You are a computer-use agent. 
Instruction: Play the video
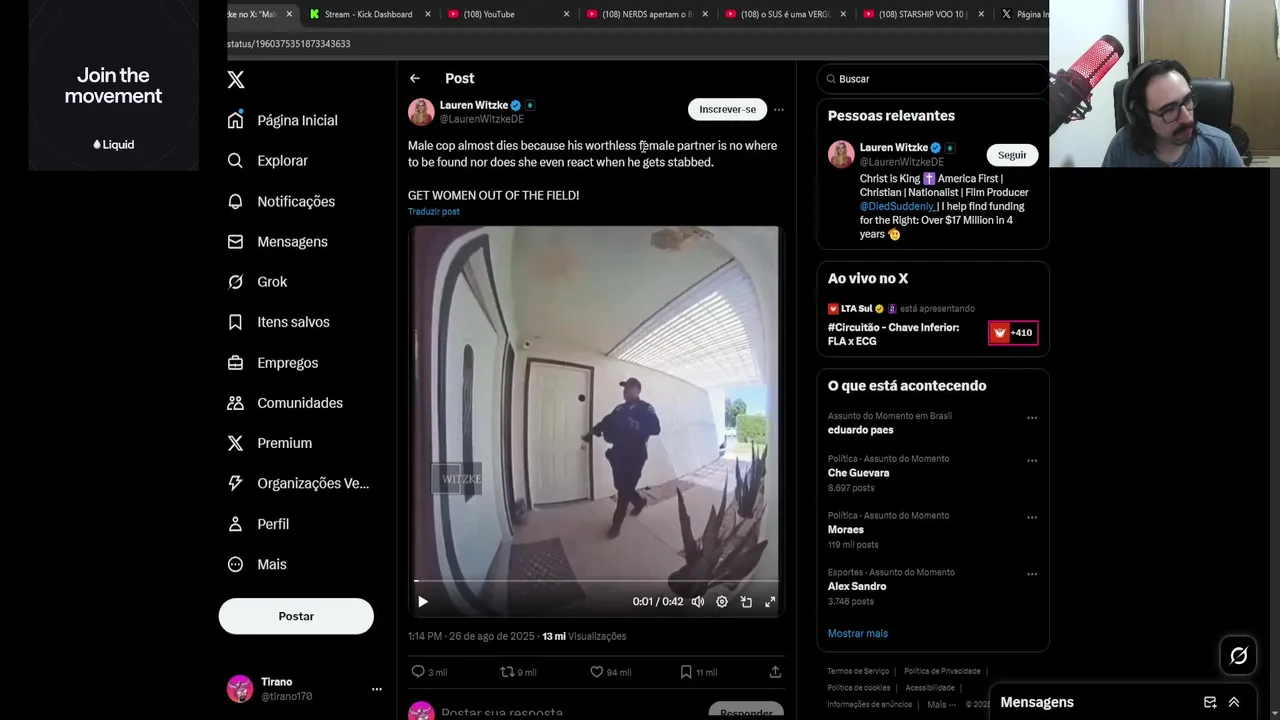pos(423,602)
